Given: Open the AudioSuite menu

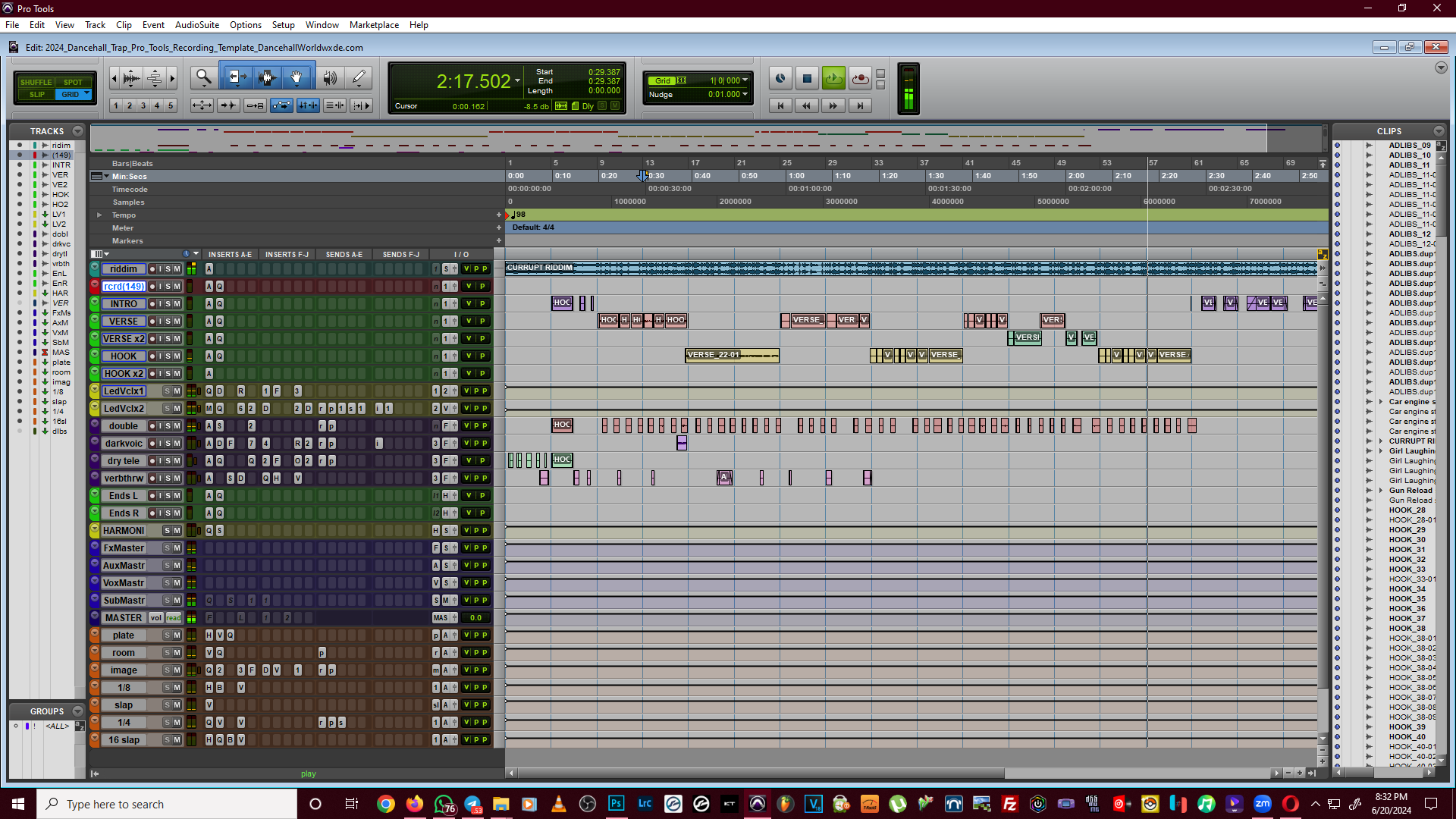Looking at the screenshot, I should (197, 25).
